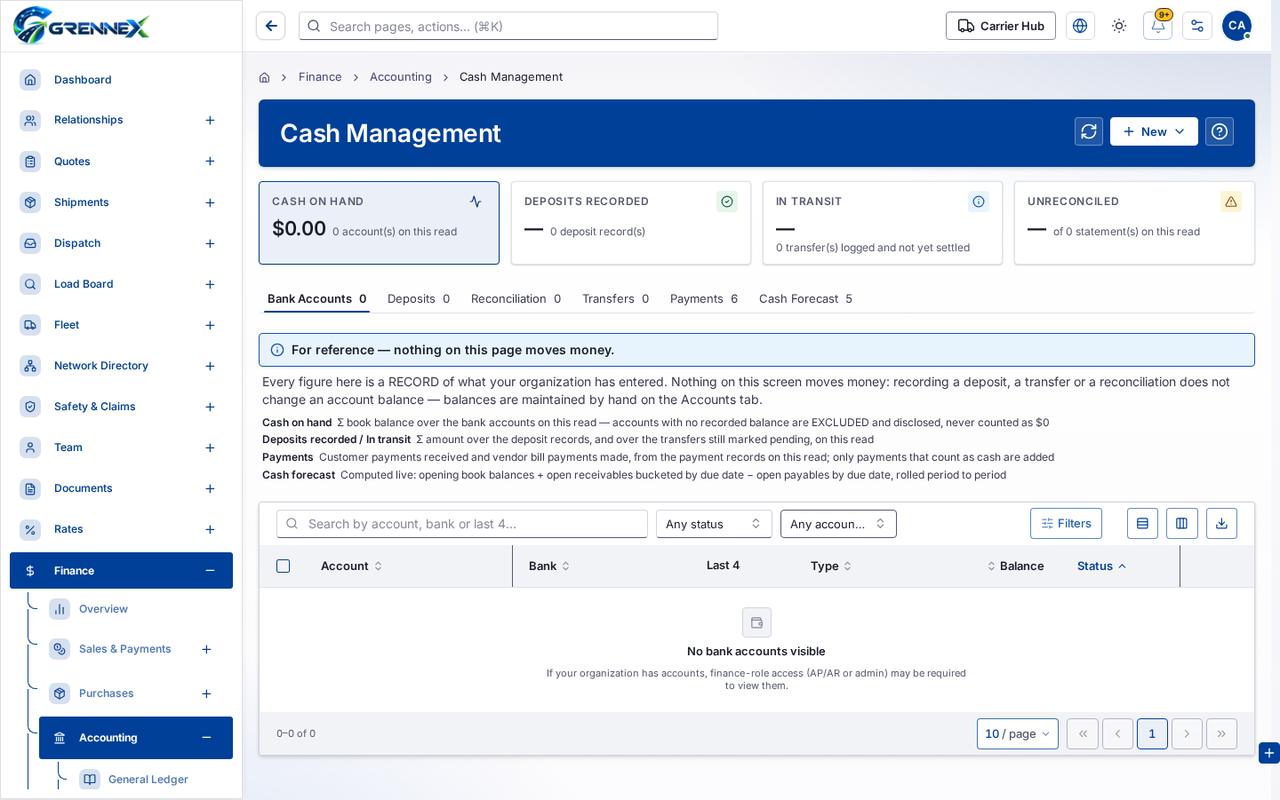
Task: Expand the Shipments sidebar section
Action: (210, 203)
